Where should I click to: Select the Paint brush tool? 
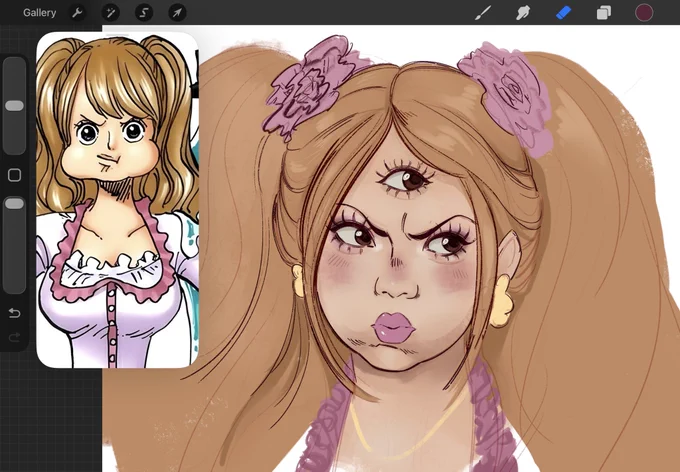pos(483,13)
